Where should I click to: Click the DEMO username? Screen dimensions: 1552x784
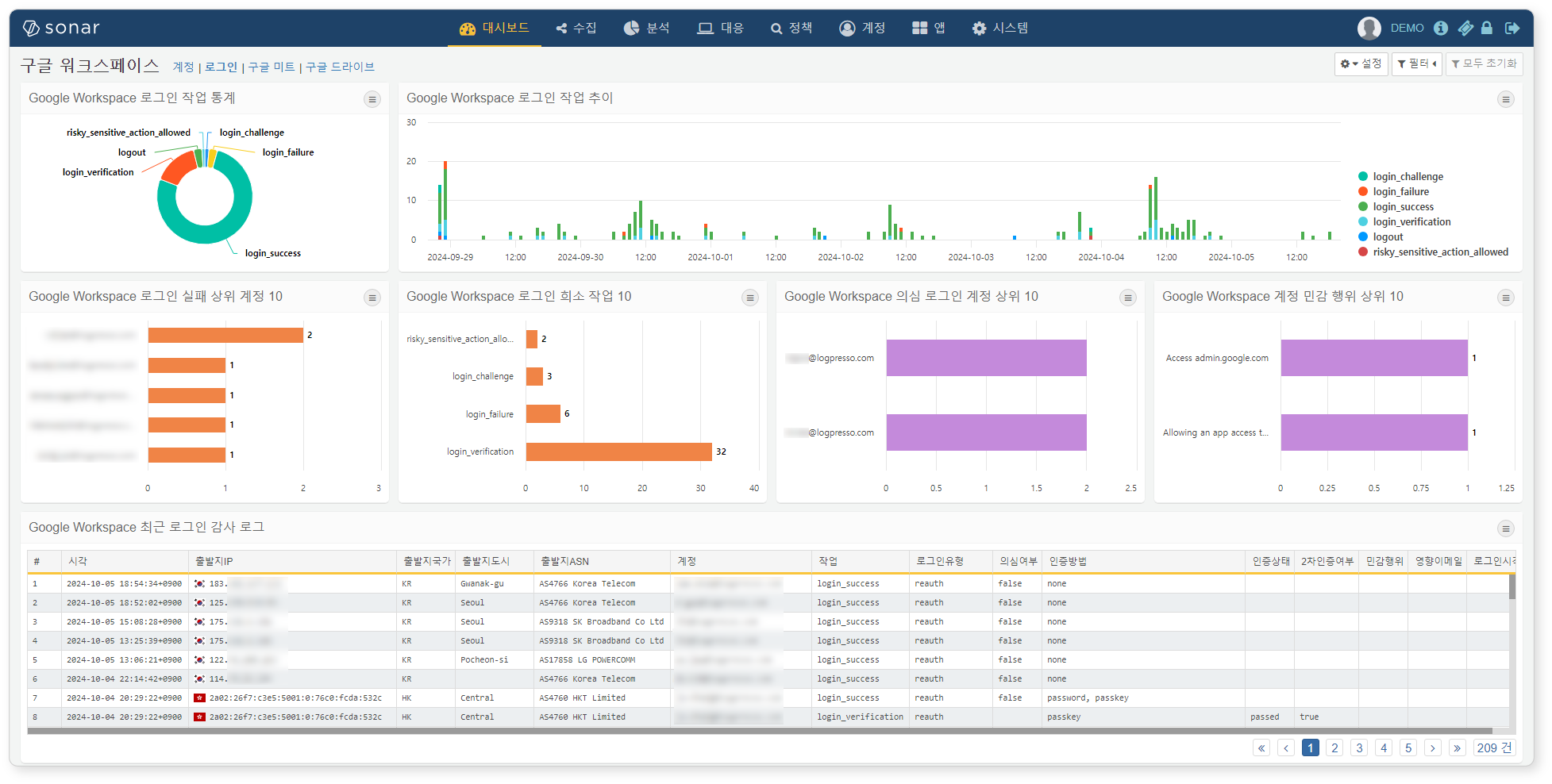[x=1407, y=28]
